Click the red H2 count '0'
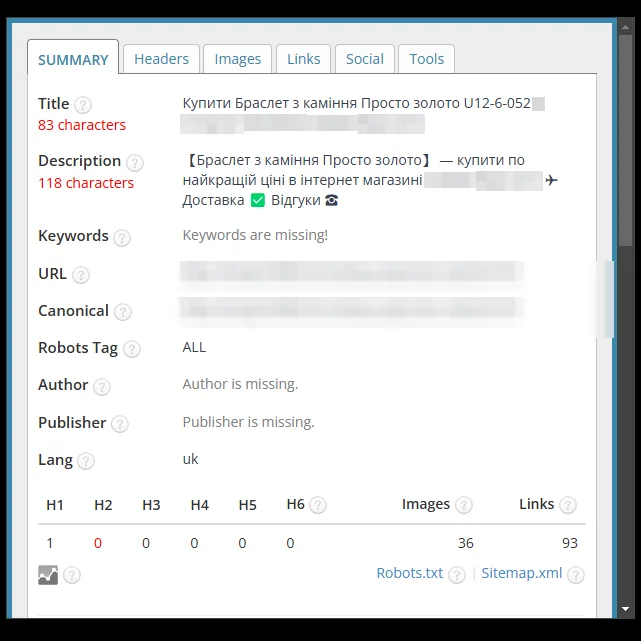The image size is (641, 641). click(x=98, y=543)
